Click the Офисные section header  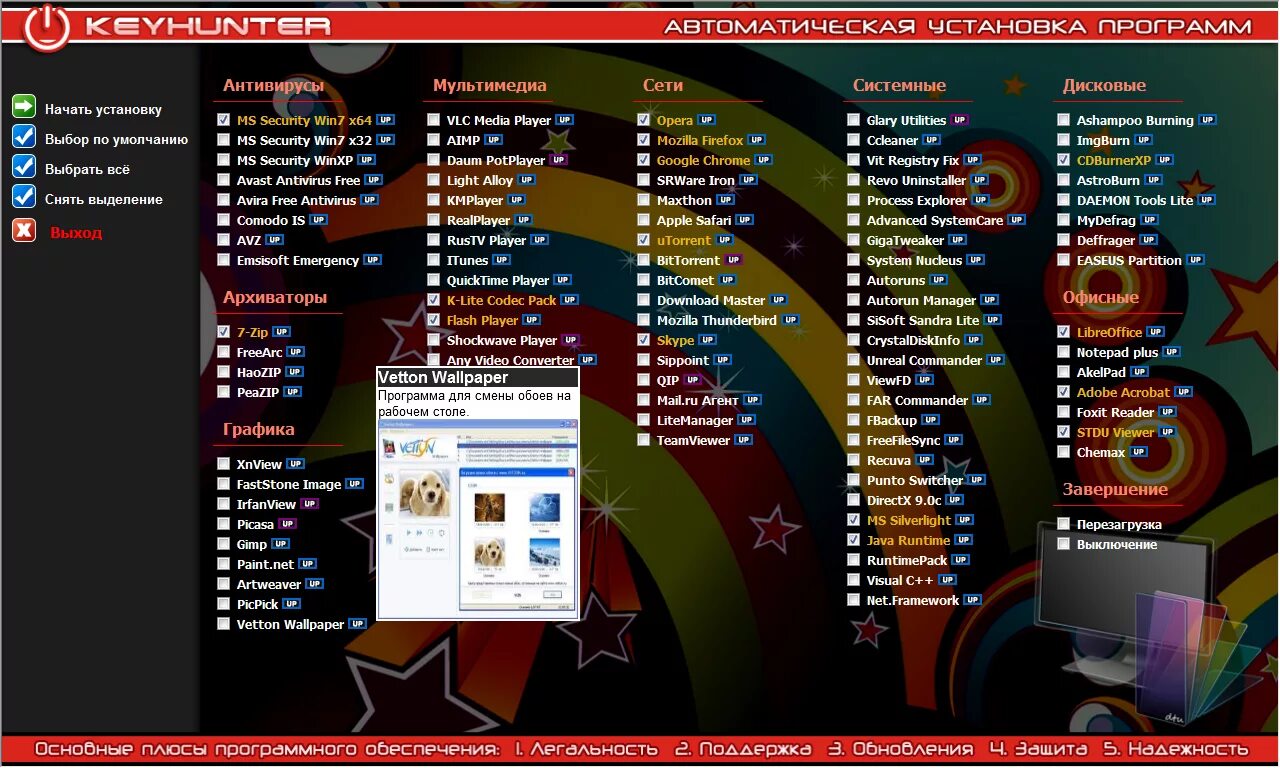pyautogui.click(x=1101, y=298)
